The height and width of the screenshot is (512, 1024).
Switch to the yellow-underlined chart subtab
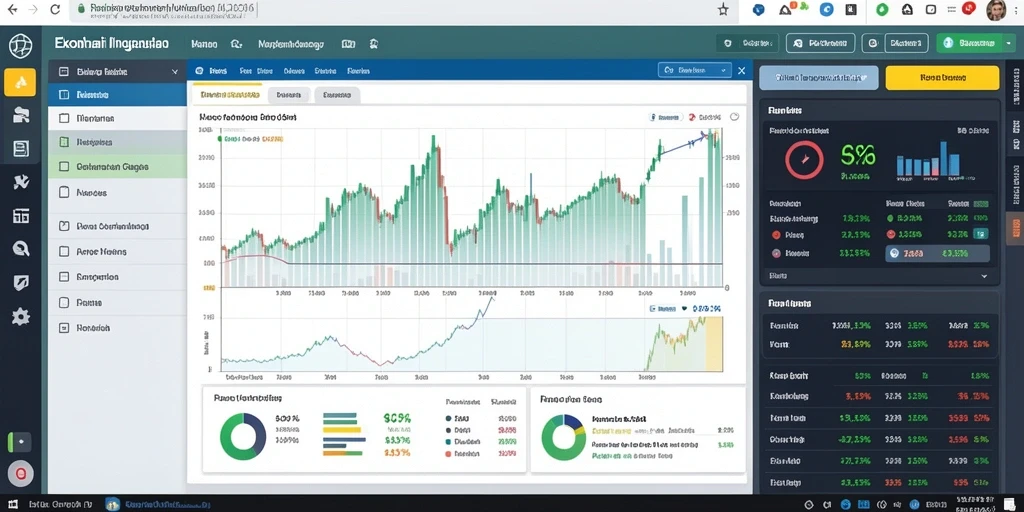coord(228,95)
